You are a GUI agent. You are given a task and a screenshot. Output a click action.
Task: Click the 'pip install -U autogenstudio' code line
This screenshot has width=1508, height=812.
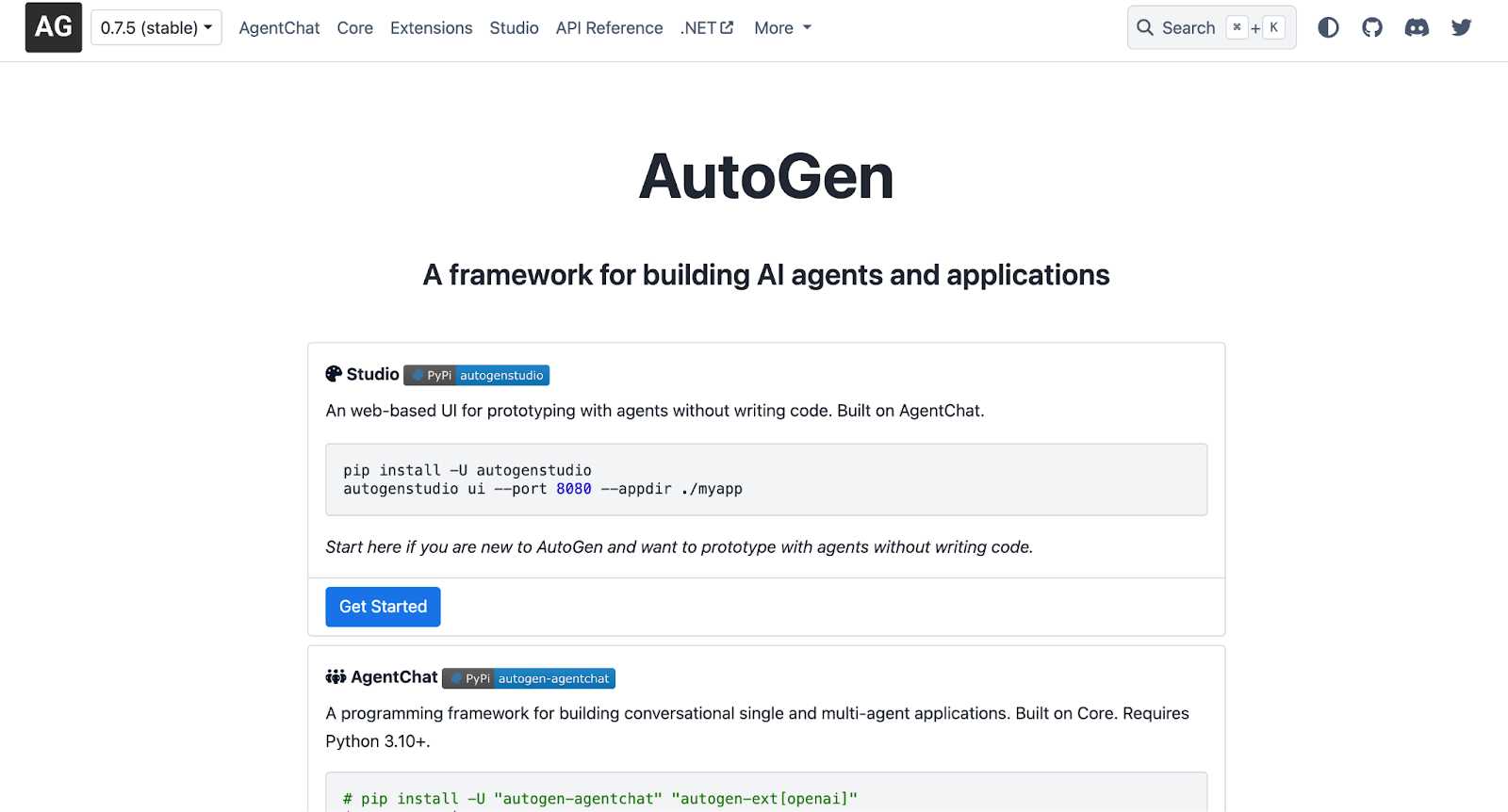pyautogui.click(x=467, y=470)
